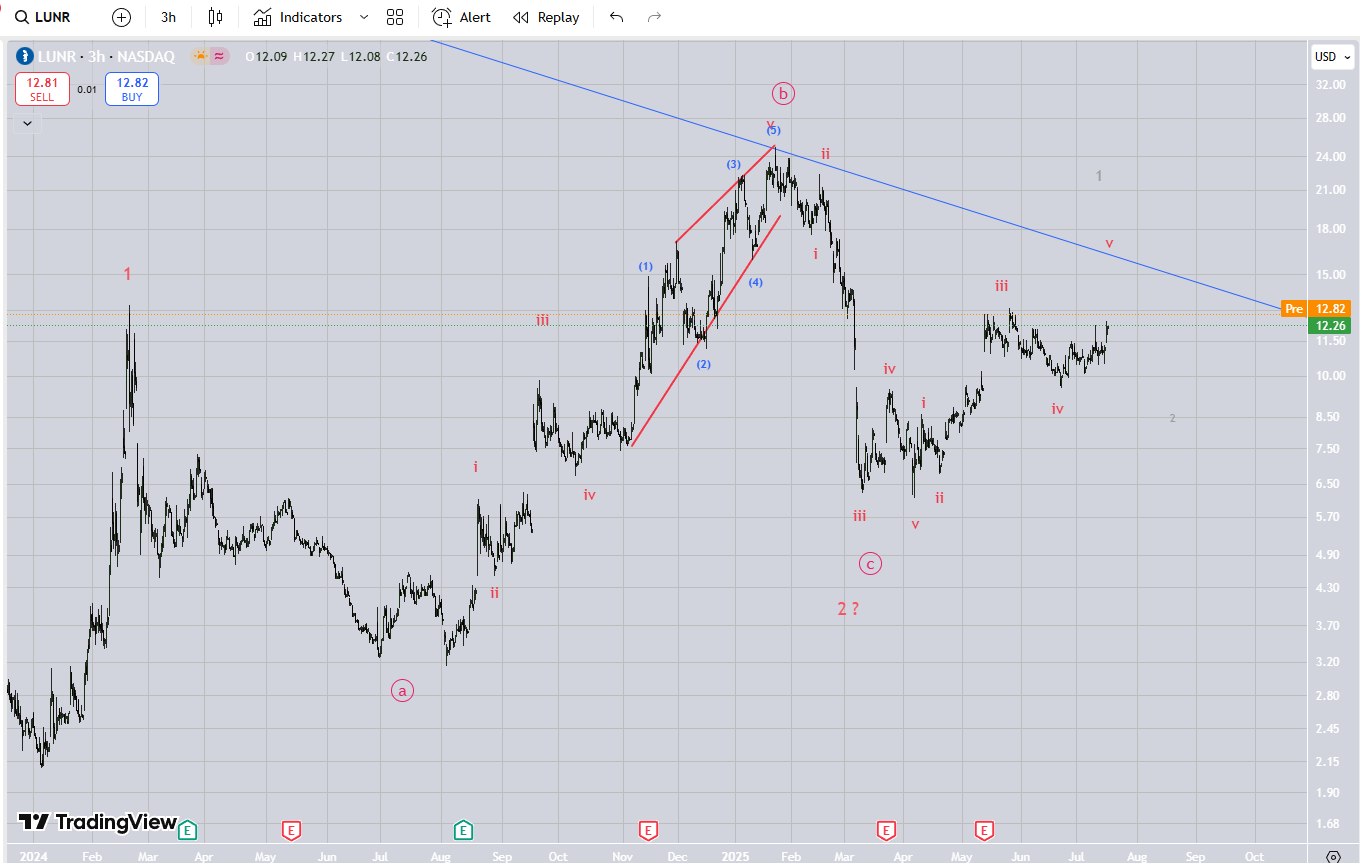Image resolution: width=1360 pixels, height=863 pixels.
Task: Toggle the extended hours session indicator icon
Action: [200, 57]
